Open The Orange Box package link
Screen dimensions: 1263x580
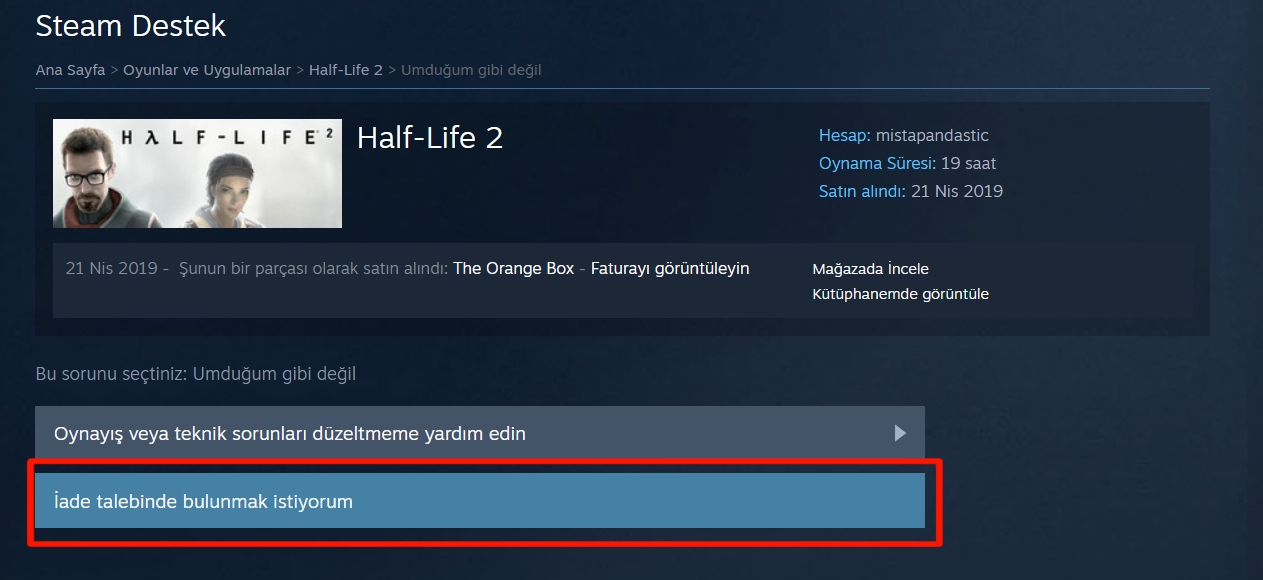pos(514,268)
